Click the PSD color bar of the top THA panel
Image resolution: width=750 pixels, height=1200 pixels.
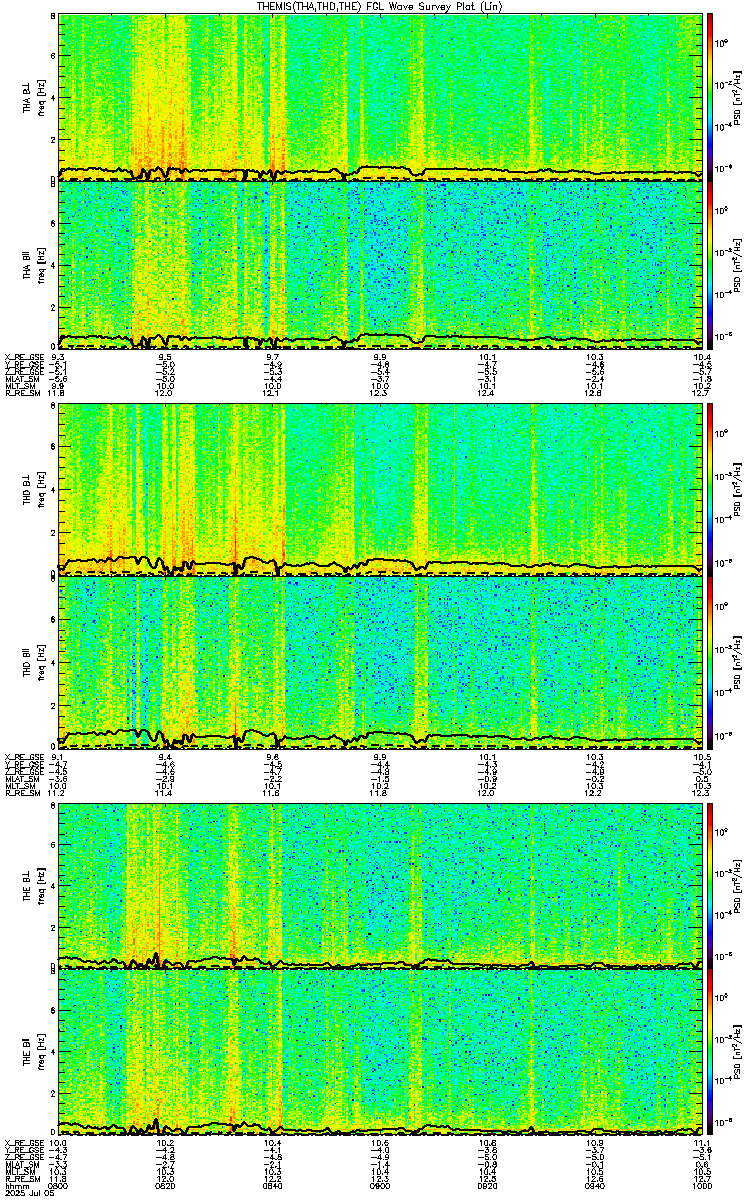point(711,96)
